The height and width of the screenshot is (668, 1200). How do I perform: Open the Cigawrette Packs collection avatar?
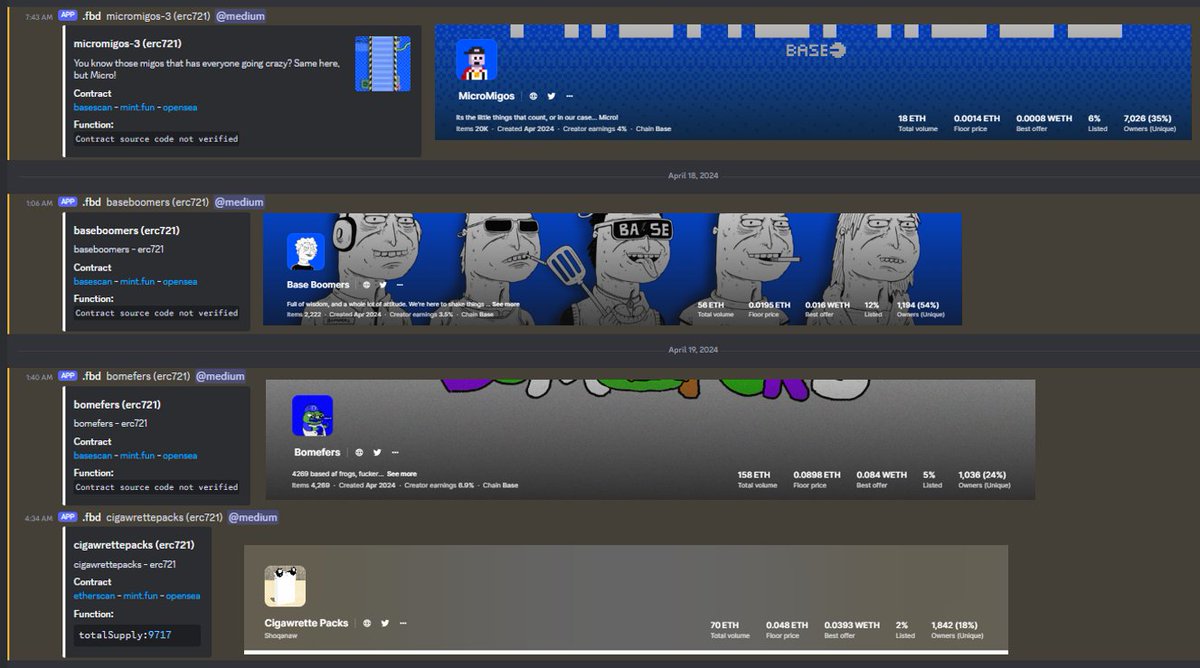tap(285, 586)
